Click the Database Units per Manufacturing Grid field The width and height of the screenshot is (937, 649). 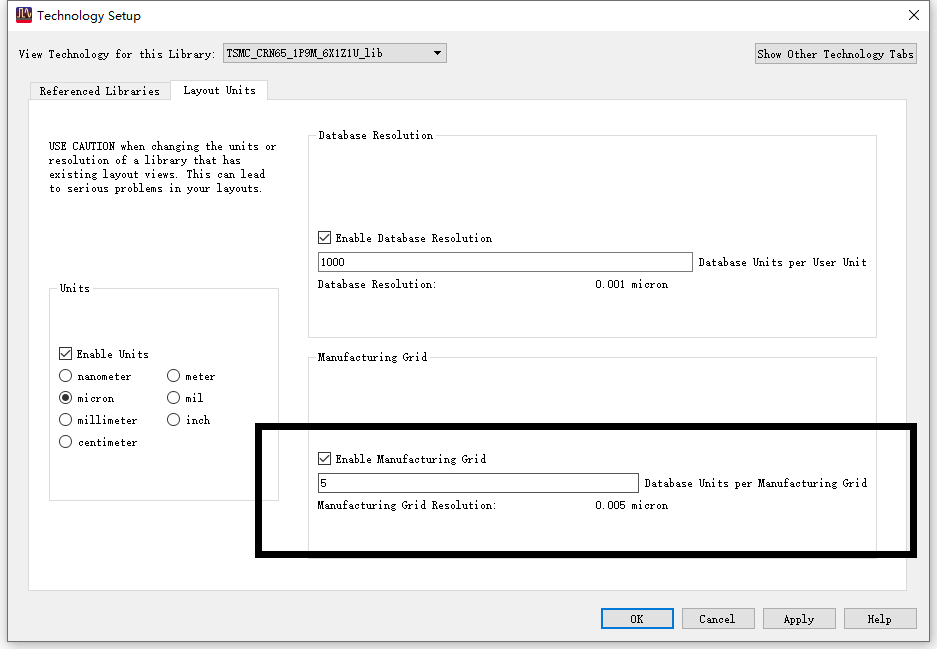[478, 483]
